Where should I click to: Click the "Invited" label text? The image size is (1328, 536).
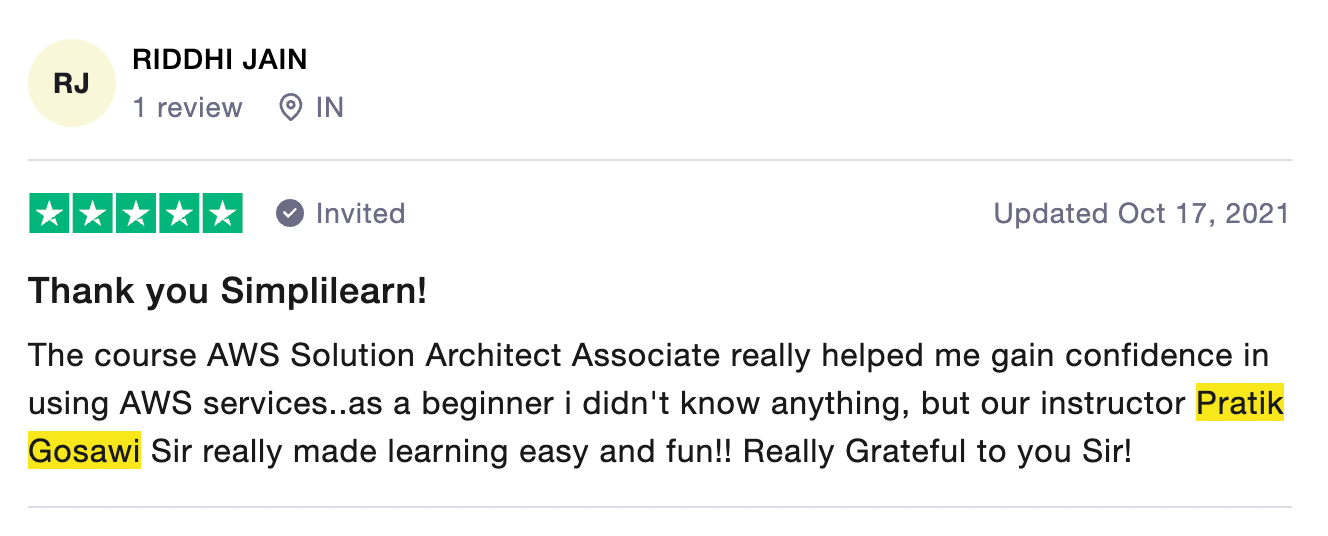pos(360,213)
